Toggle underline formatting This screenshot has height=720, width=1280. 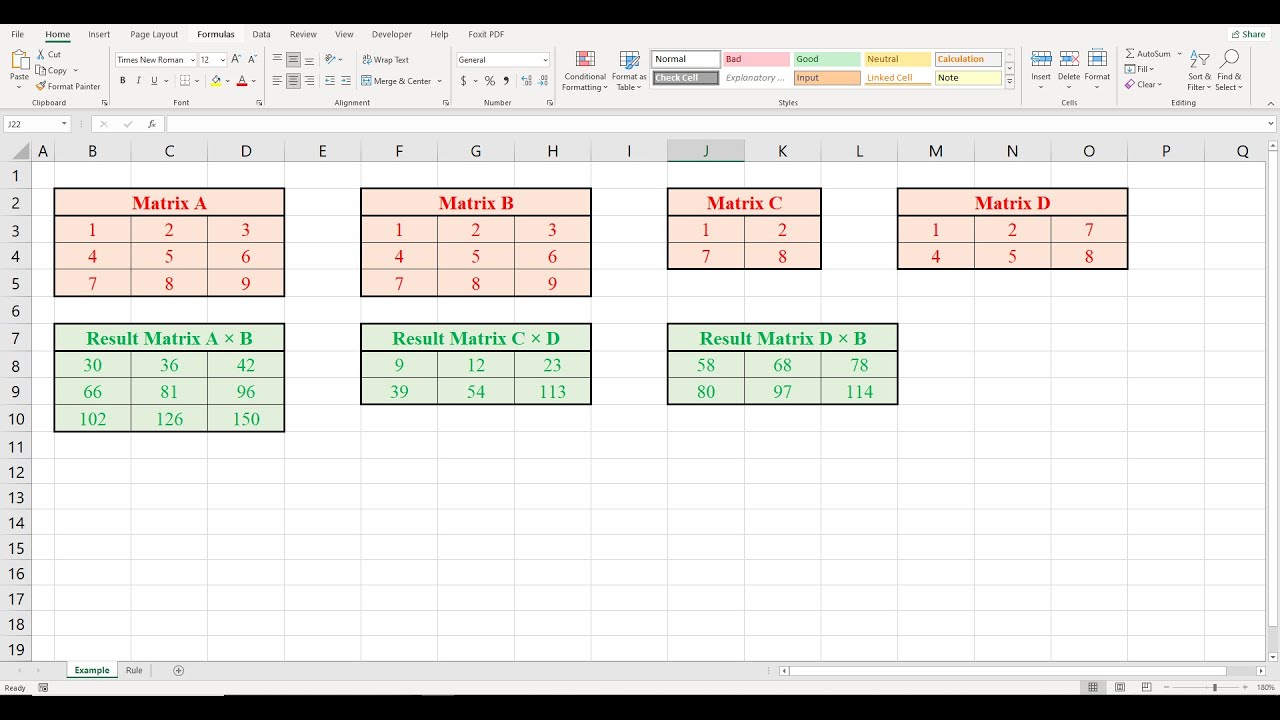[153, 81]
